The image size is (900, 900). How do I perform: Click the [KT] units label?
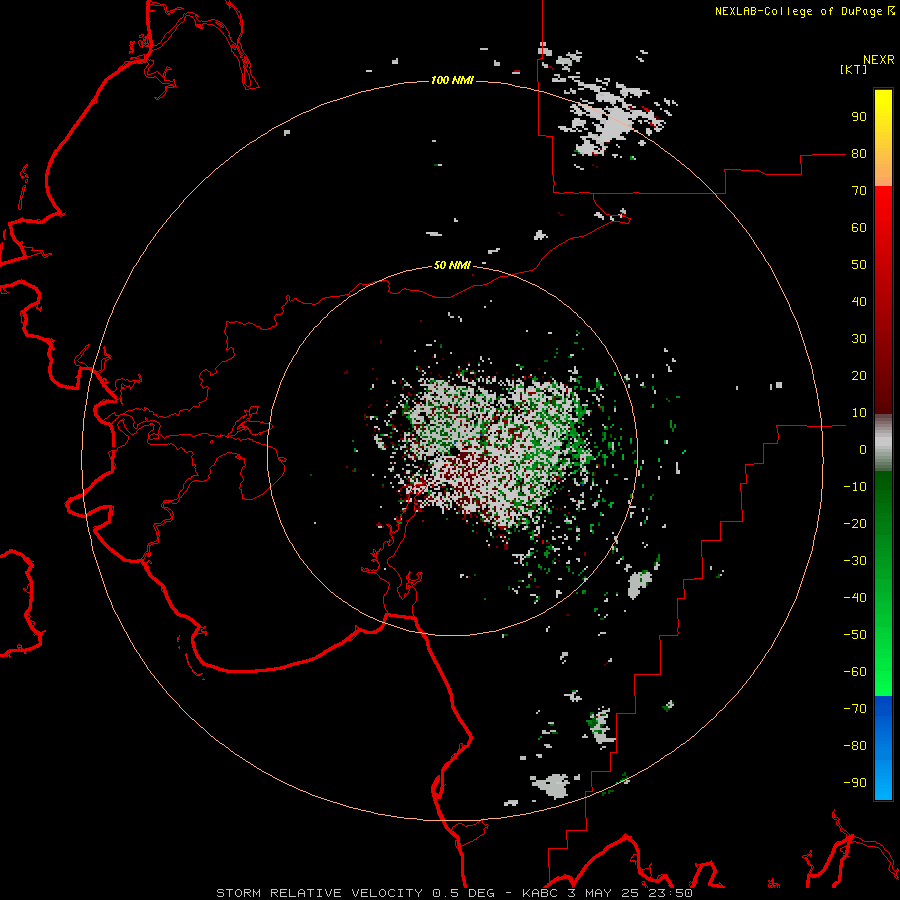[854, 69]
